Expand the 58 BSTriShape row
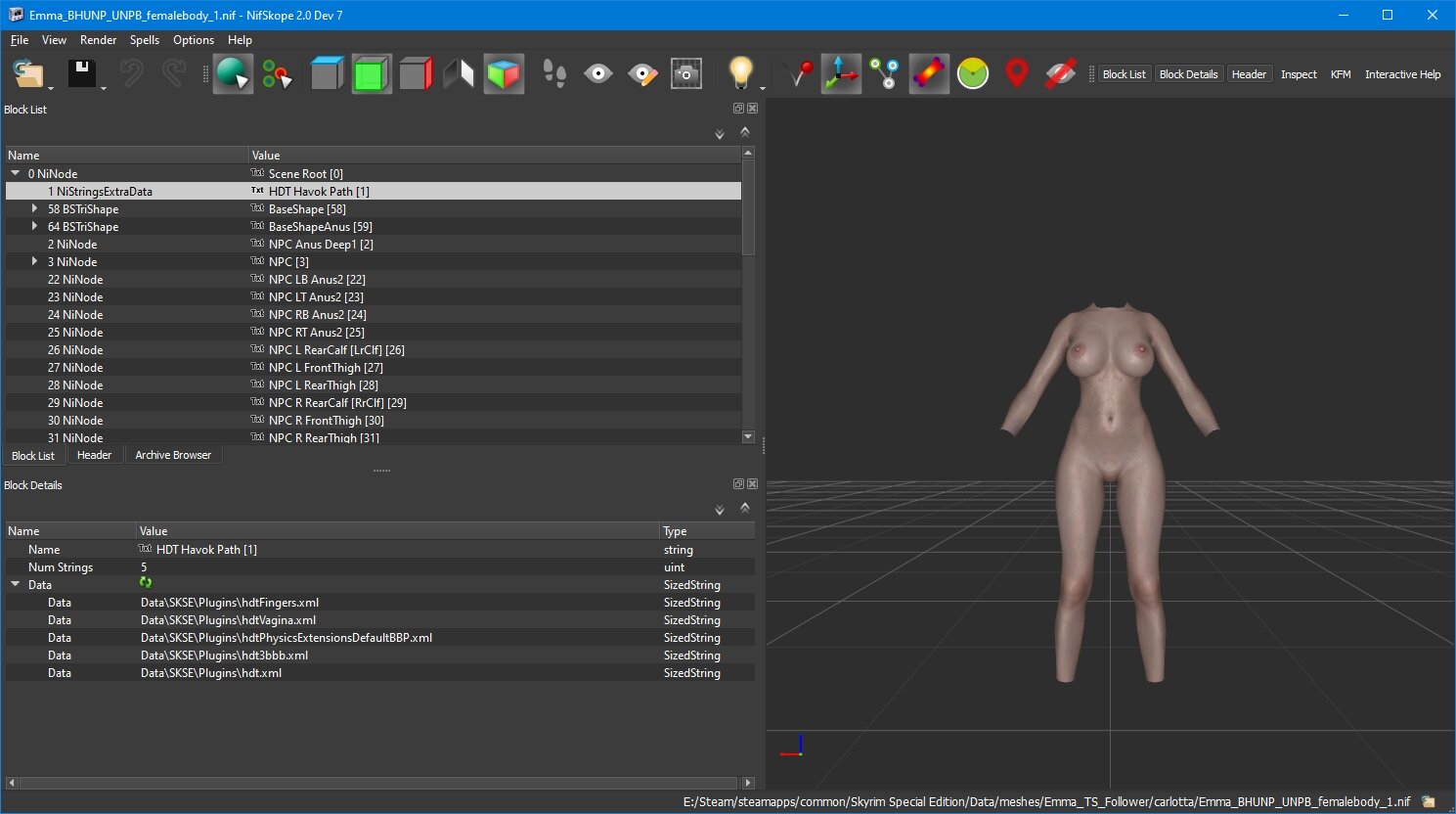Image resolution: width=1456 pixels, height=814 pixels. pyautogui.click(x=35, y=208)
